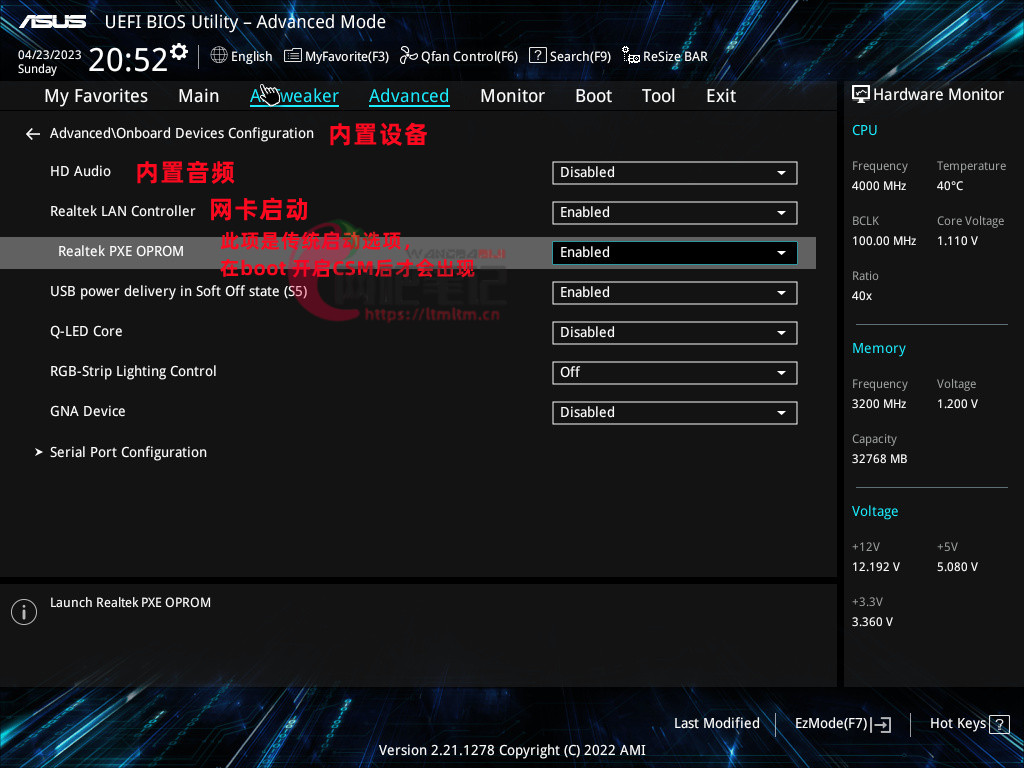Open the Q-LED Core dropdown

pos(675,332)
